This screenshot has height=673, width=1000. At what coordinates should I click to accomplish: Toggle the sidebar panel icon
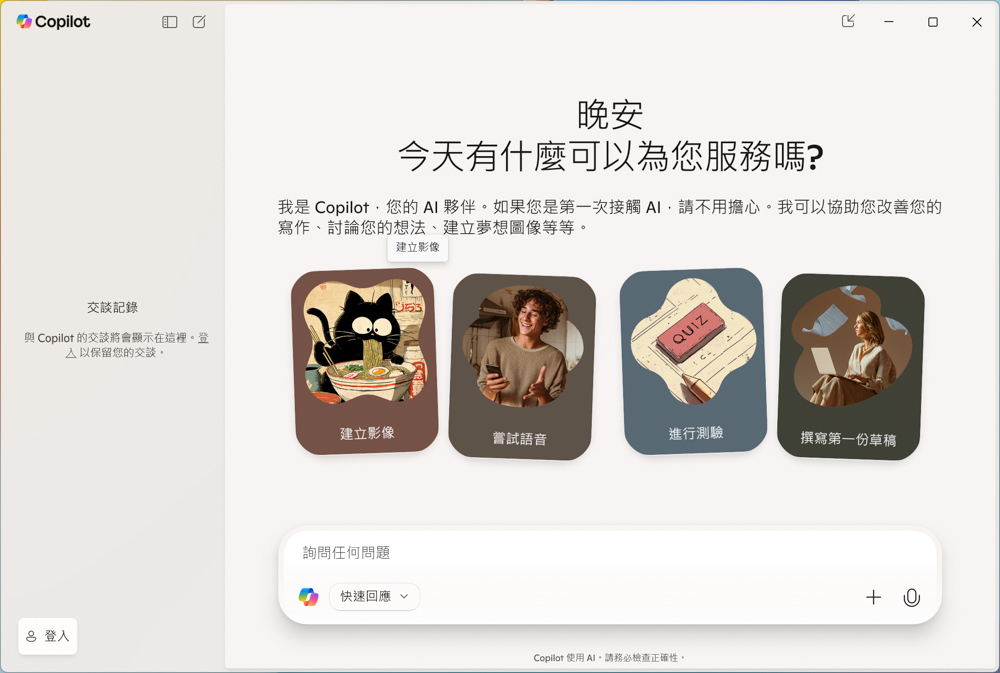(170, 22)
